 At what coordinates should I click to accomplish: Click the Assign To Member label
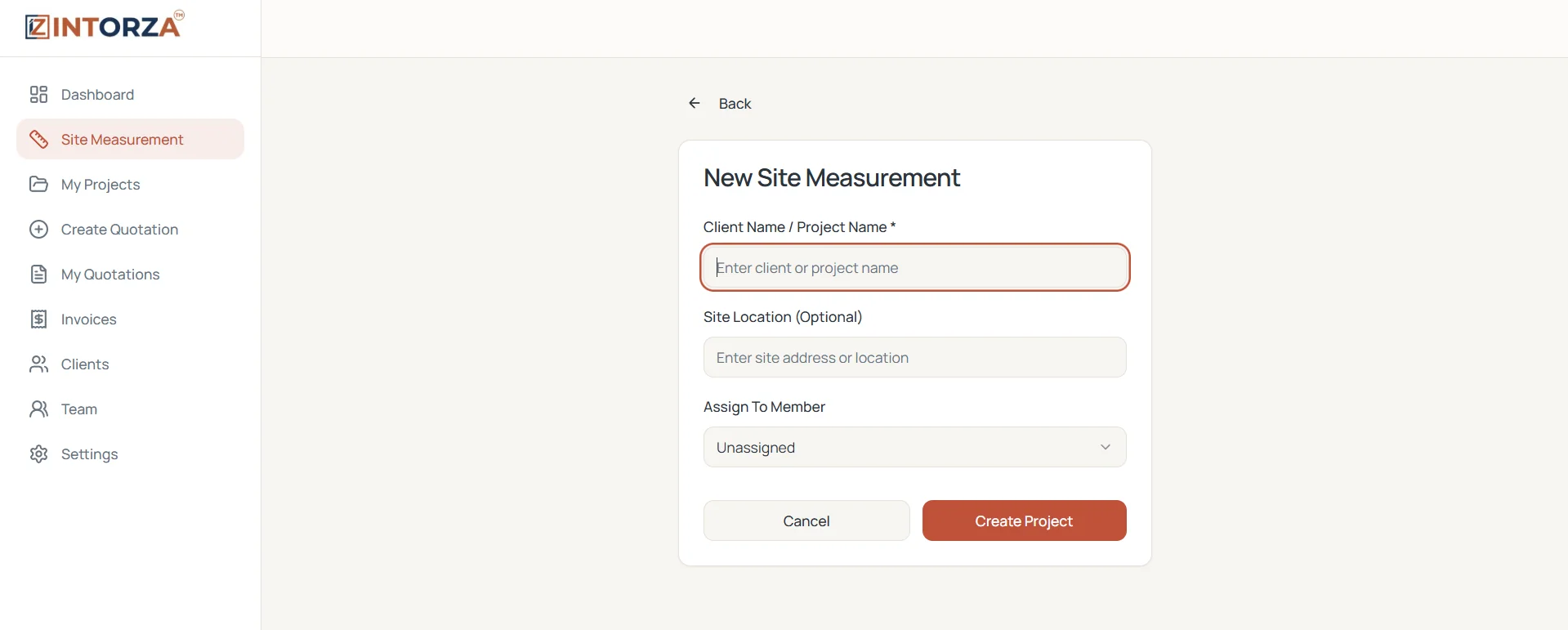click(764, 407)
